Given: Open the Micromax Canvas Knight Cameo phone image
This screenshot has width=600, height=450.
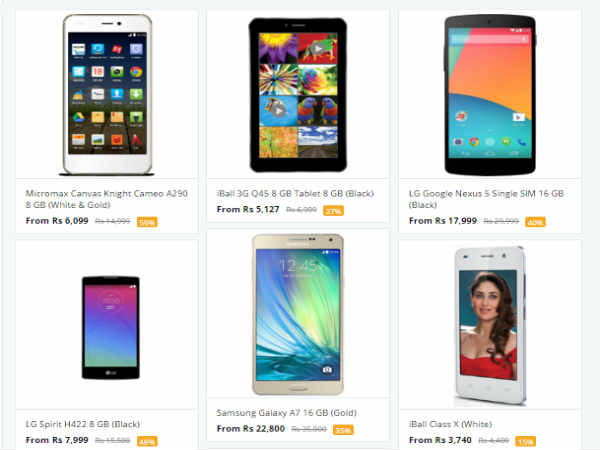Looking at the screenshot, I should pyautogui.click(x=107, y=95).
